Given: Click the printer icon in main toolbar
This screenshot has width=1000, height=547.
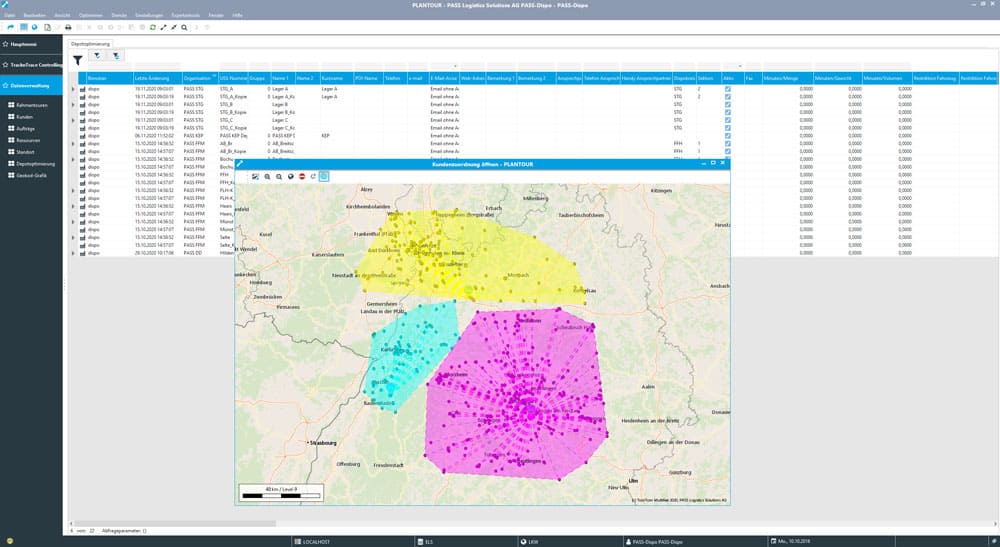Looking at the screenshot, I should coord(68,27).
